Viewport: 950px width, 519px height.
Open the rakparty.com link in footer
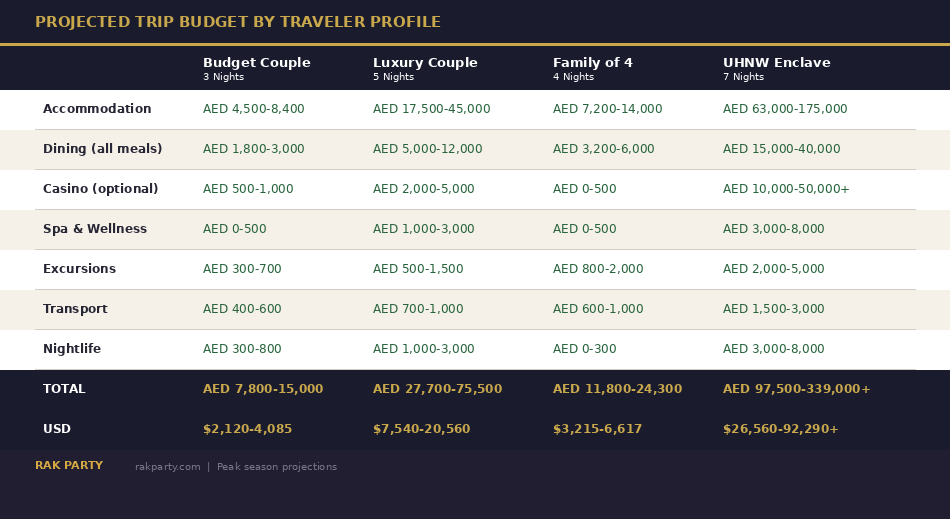[x=167, y=467]
